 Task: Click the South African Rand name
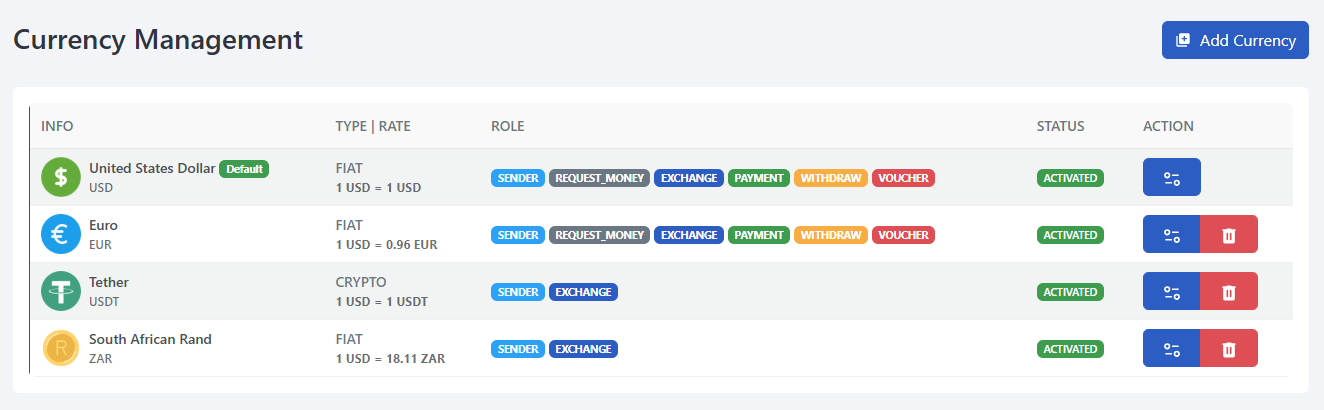pyautogui.click(x=150, y=339)
